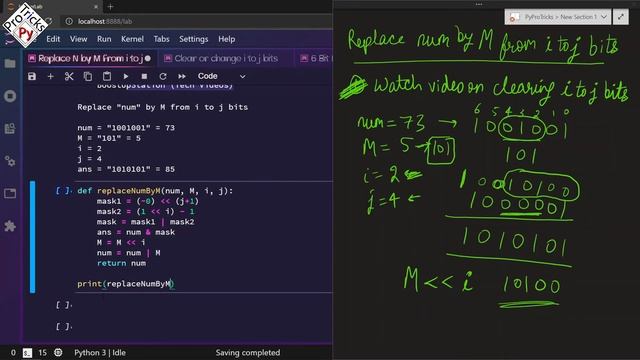Open the Help menu
Viewport: 640px width, 360px height.
point(227,39)
